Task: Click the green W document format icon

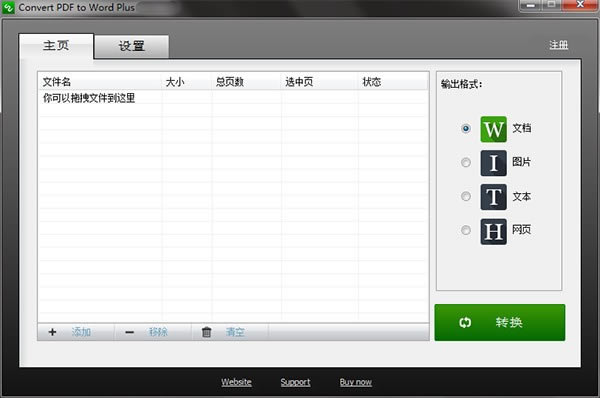Action: (493, 129)
